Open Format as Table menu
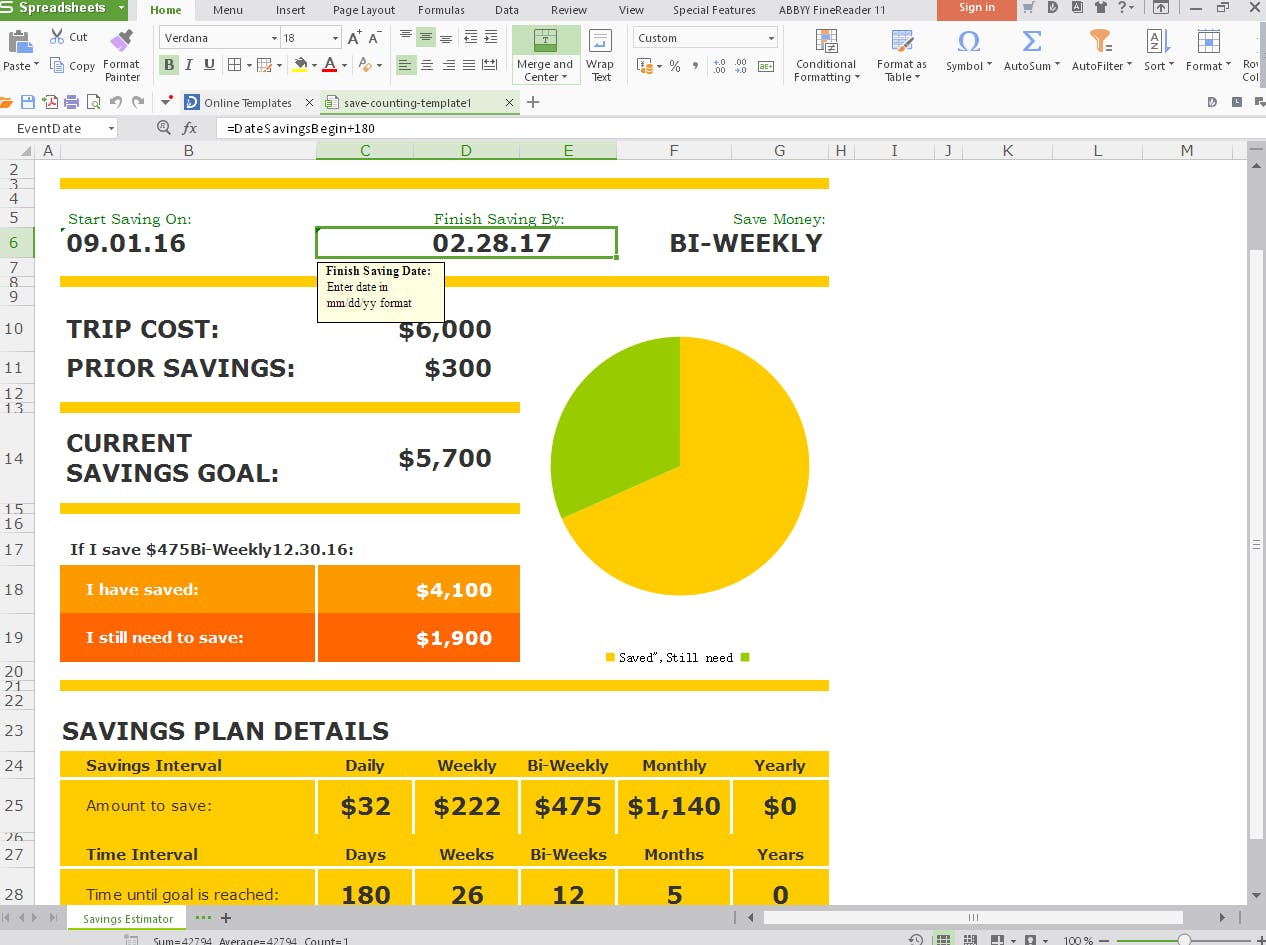Screen dimensions: 1266x945 coord(902,56)
